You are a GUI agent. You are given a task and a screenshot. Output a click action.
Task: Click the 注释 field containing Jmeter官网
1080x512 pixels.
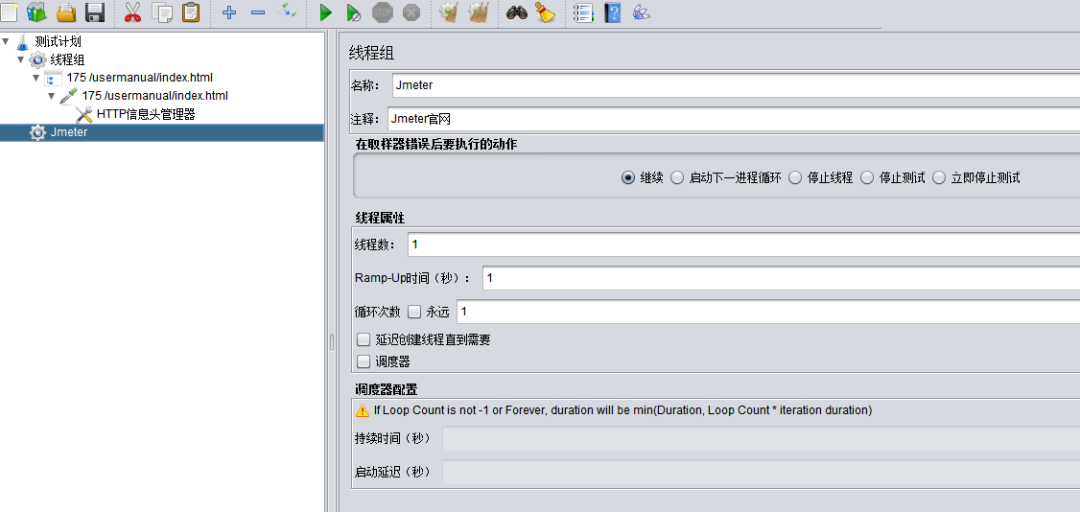pyautogui.click(x=734, y=119)
